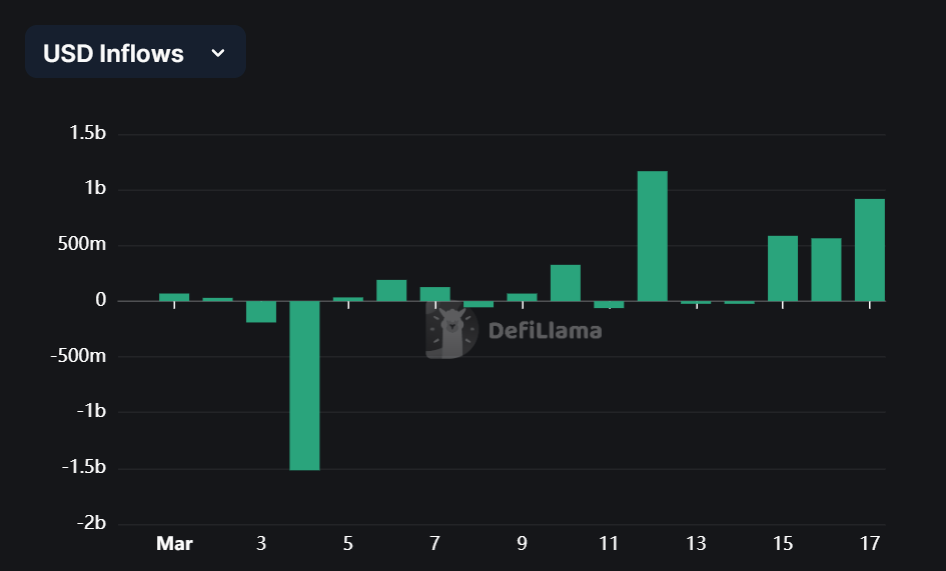946x571 pixels.
Task: Select the large negative bar on March 4
Action: [305, 385]
